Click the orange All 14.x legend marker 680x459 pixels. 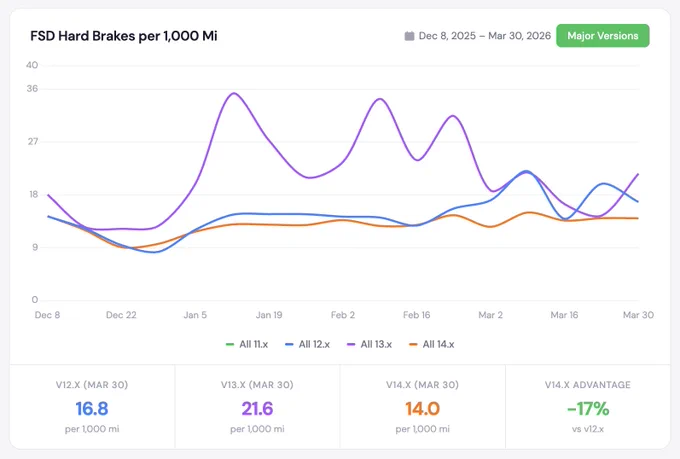pos(413,344)
